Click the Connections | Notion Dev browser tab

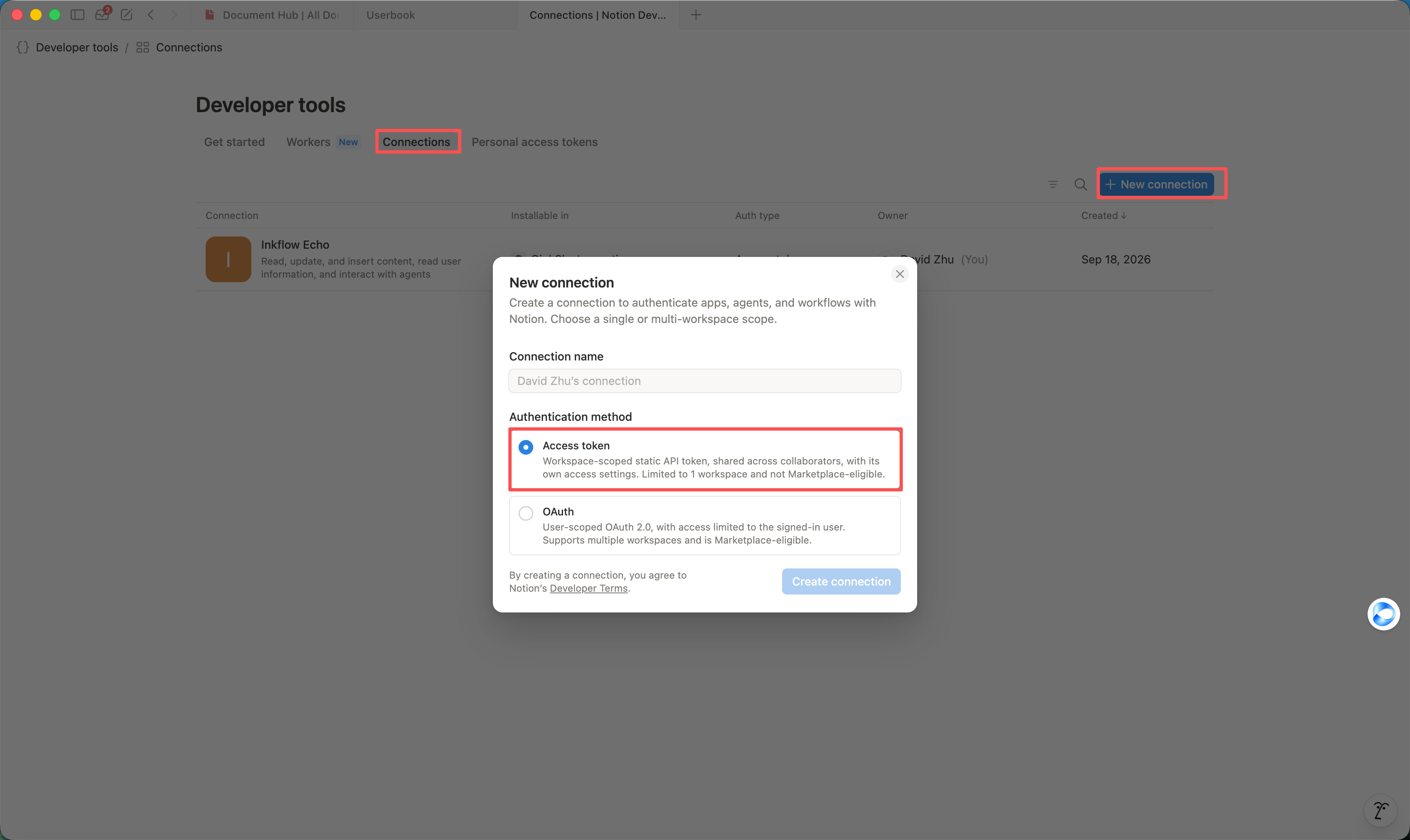pos(597,15)
